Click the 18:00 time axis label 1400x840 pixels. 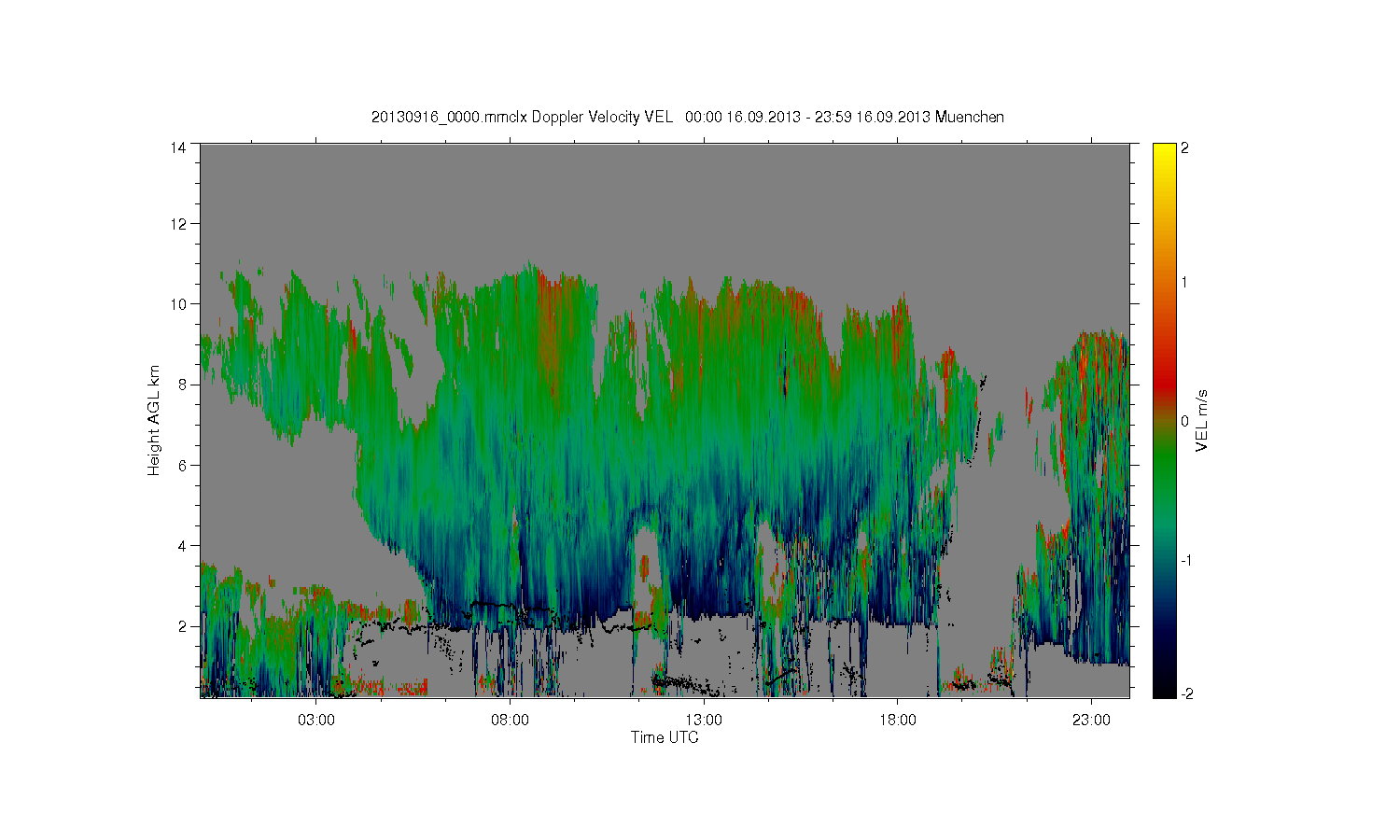tap(898, 721)
